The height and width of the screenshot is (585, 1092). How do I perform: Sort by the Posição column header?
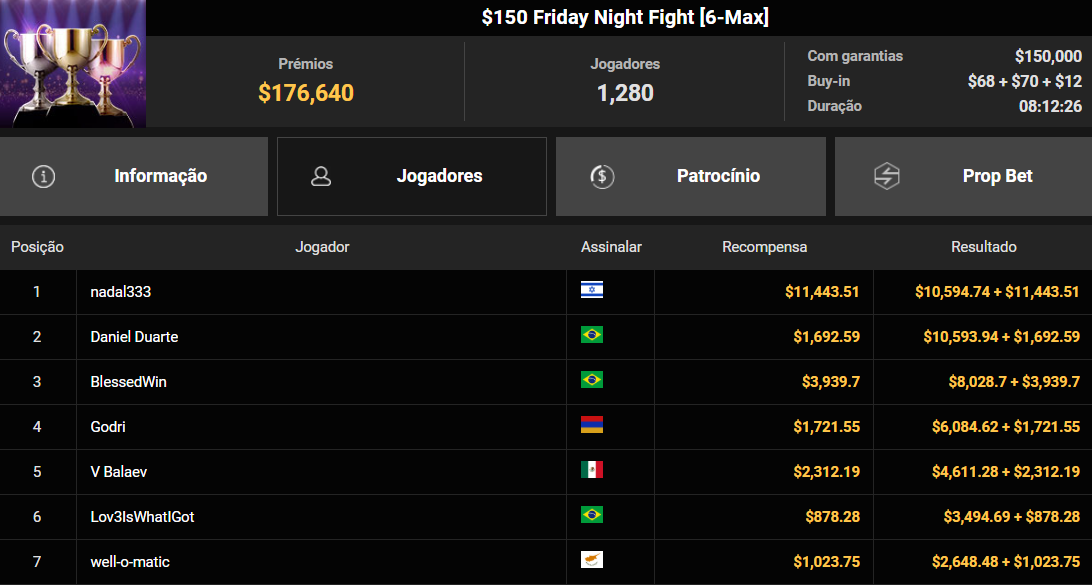coord(37,247)
